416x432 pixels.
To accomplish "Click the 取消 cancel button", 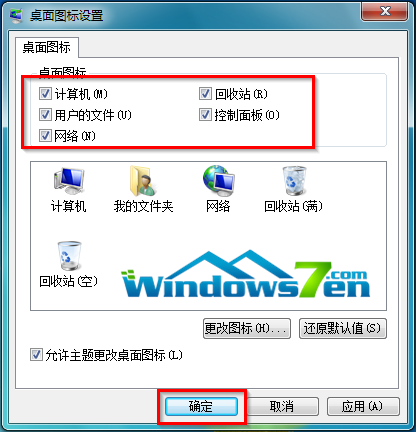I will 282,406.
